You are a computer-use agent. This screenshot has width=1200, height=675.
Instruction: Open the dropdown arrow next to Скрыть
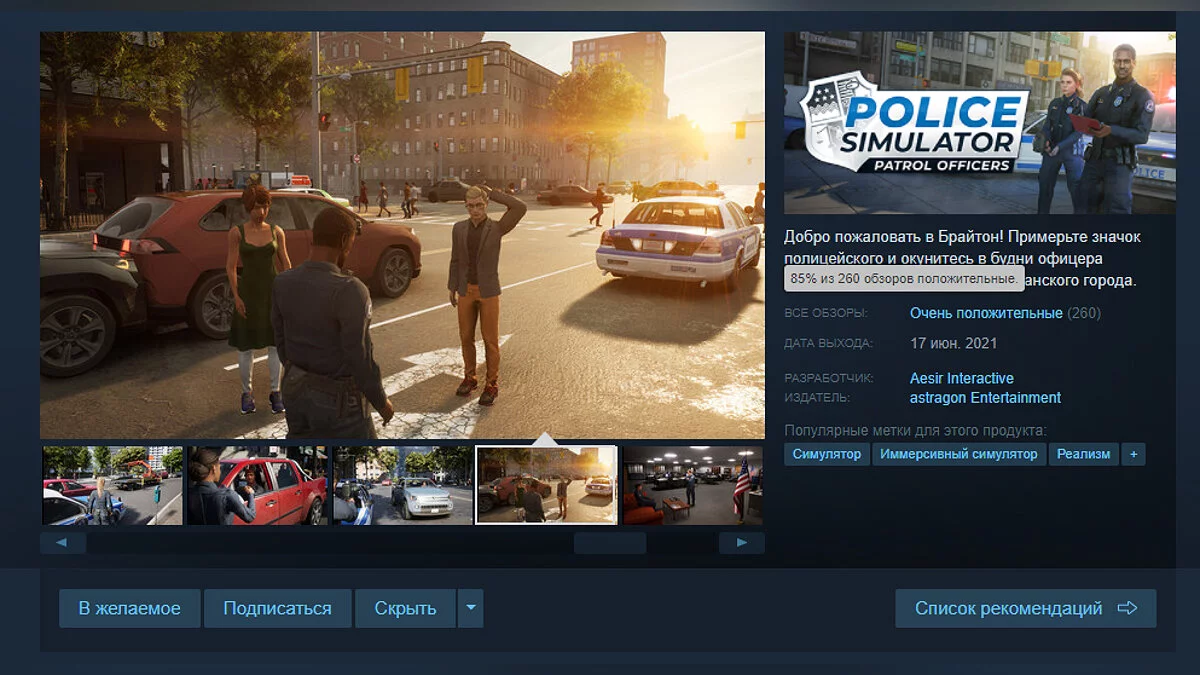470,608
